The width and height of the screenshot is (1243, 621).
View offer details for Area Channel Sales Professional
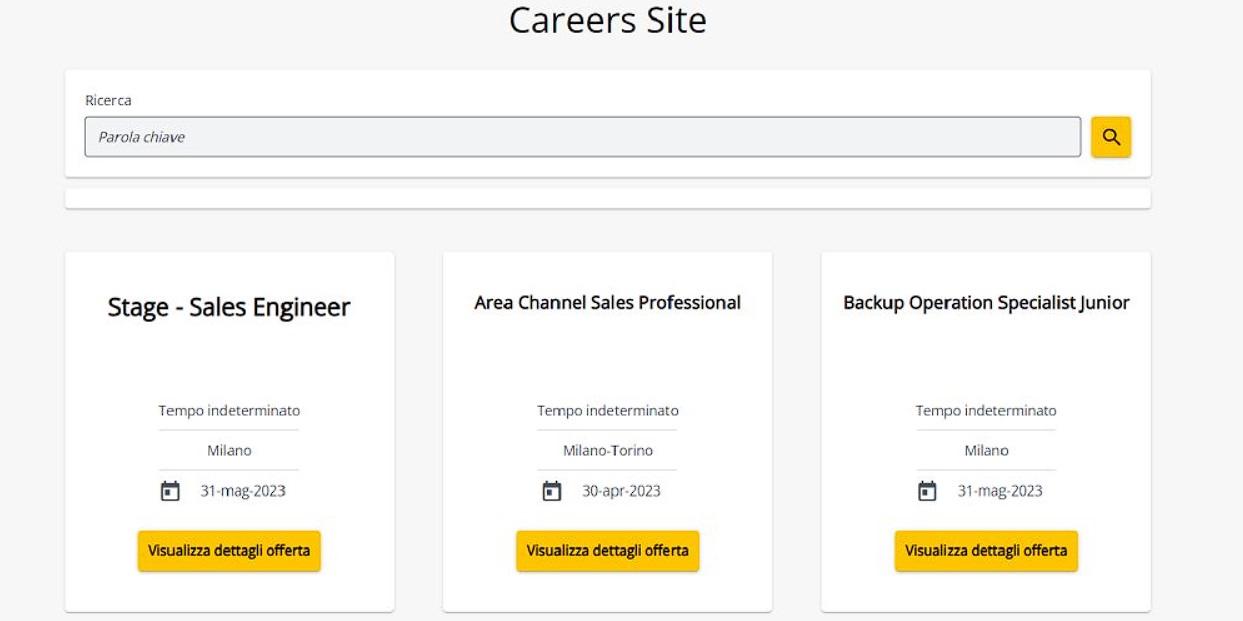pyautogui.click(x=607, y=551)
